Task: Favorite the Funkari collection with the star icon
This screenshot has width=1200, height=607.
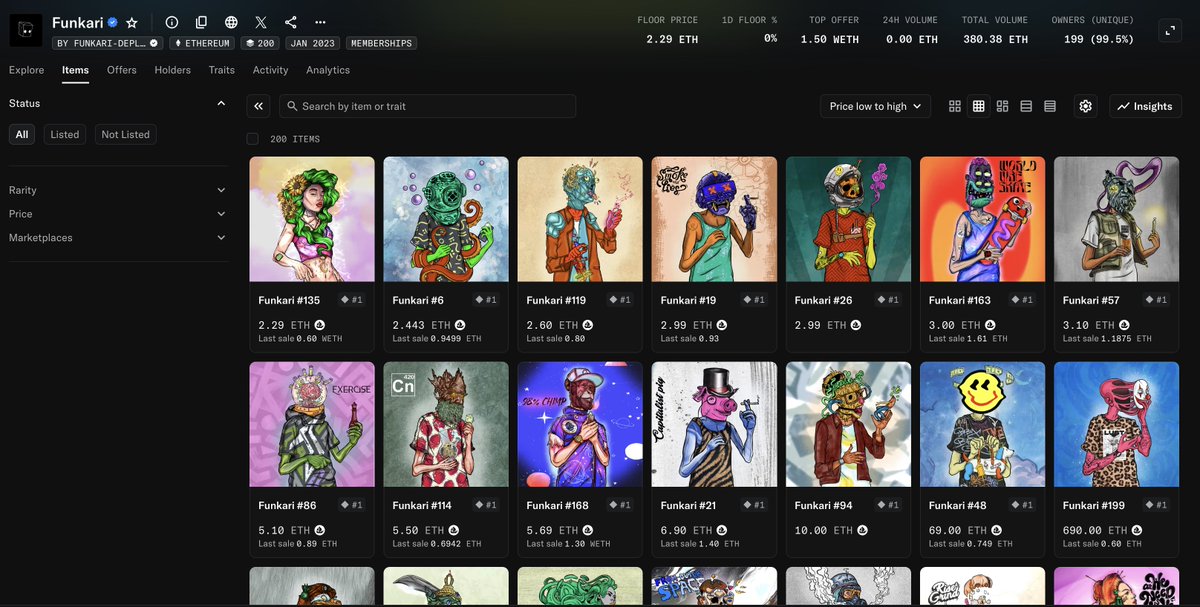Action: 132,22
